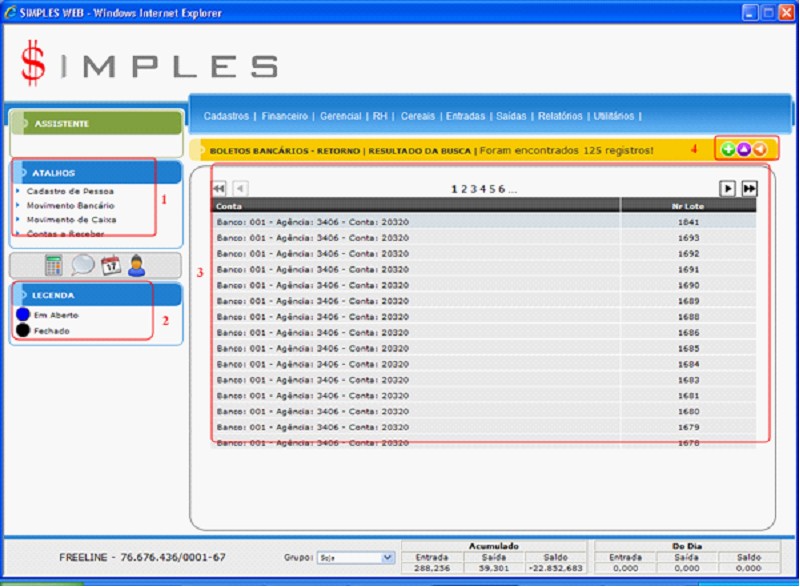Select the row with lot number 1679

484,427
